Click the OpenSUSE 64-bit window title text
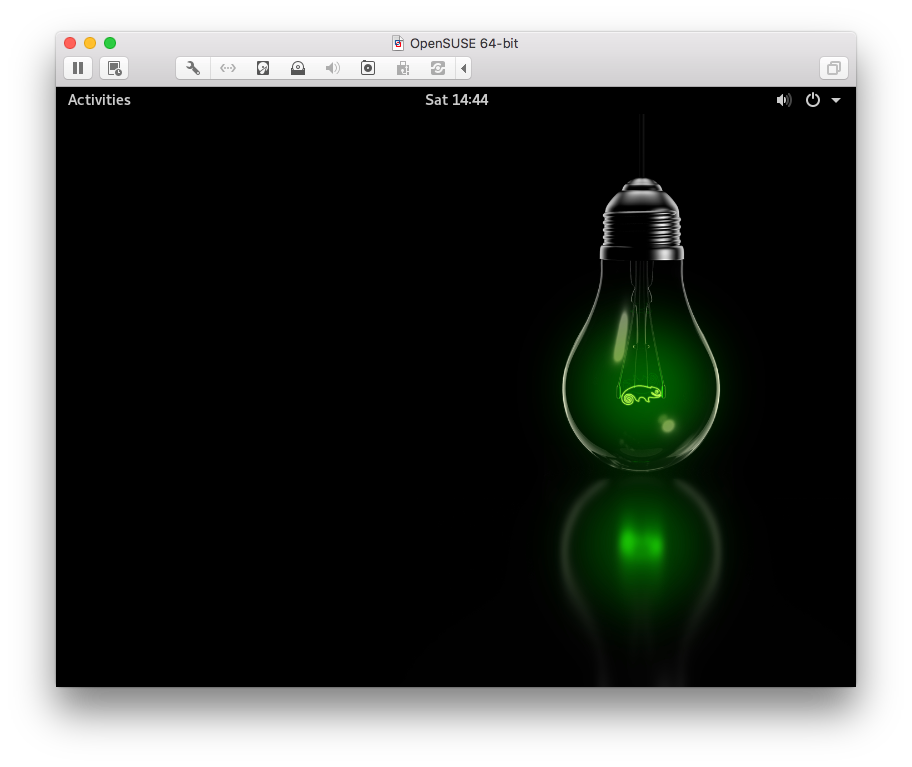Screen dimensions: 912x767 click(464, 44)
